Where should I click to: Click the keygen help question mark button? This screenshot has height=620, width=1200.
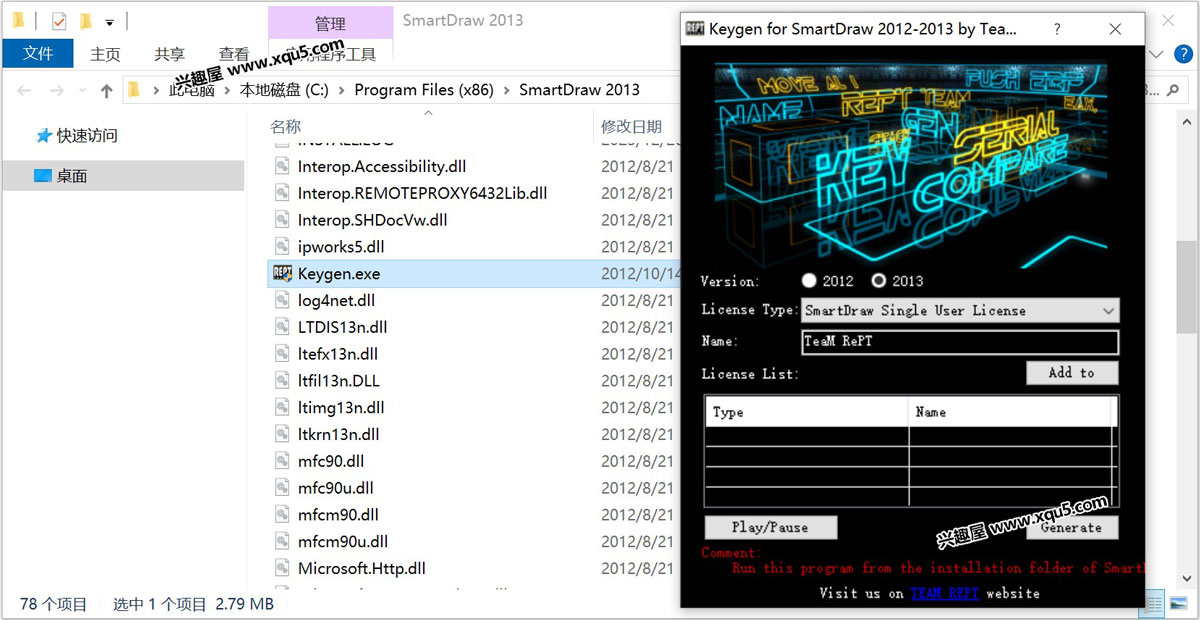tap(1058, 29)
